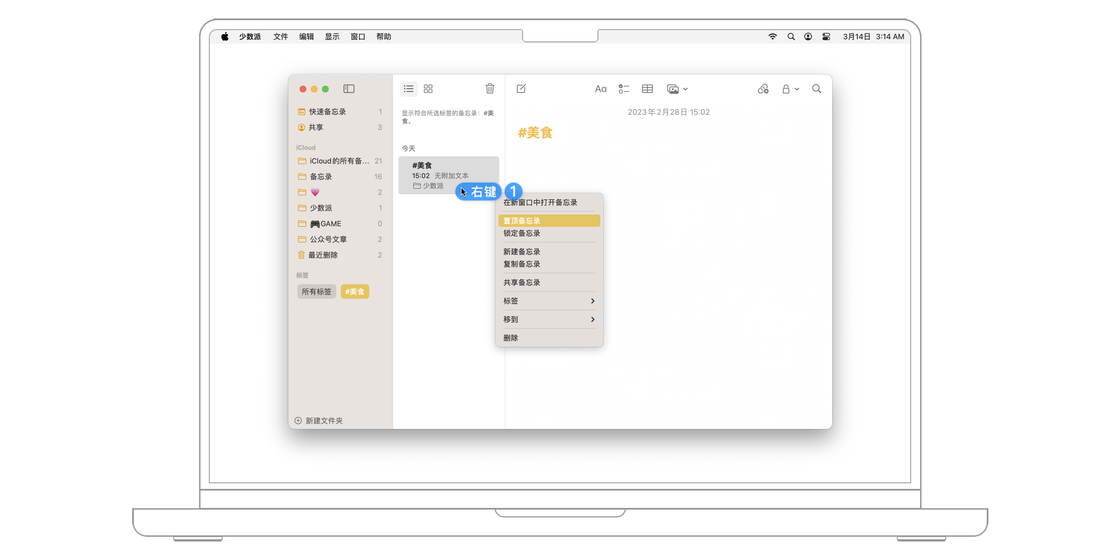Click the search magnifier in Notes toolbar
This screenshot has width=1120, height=560.
pyautogui.click(x=816, y=89)
